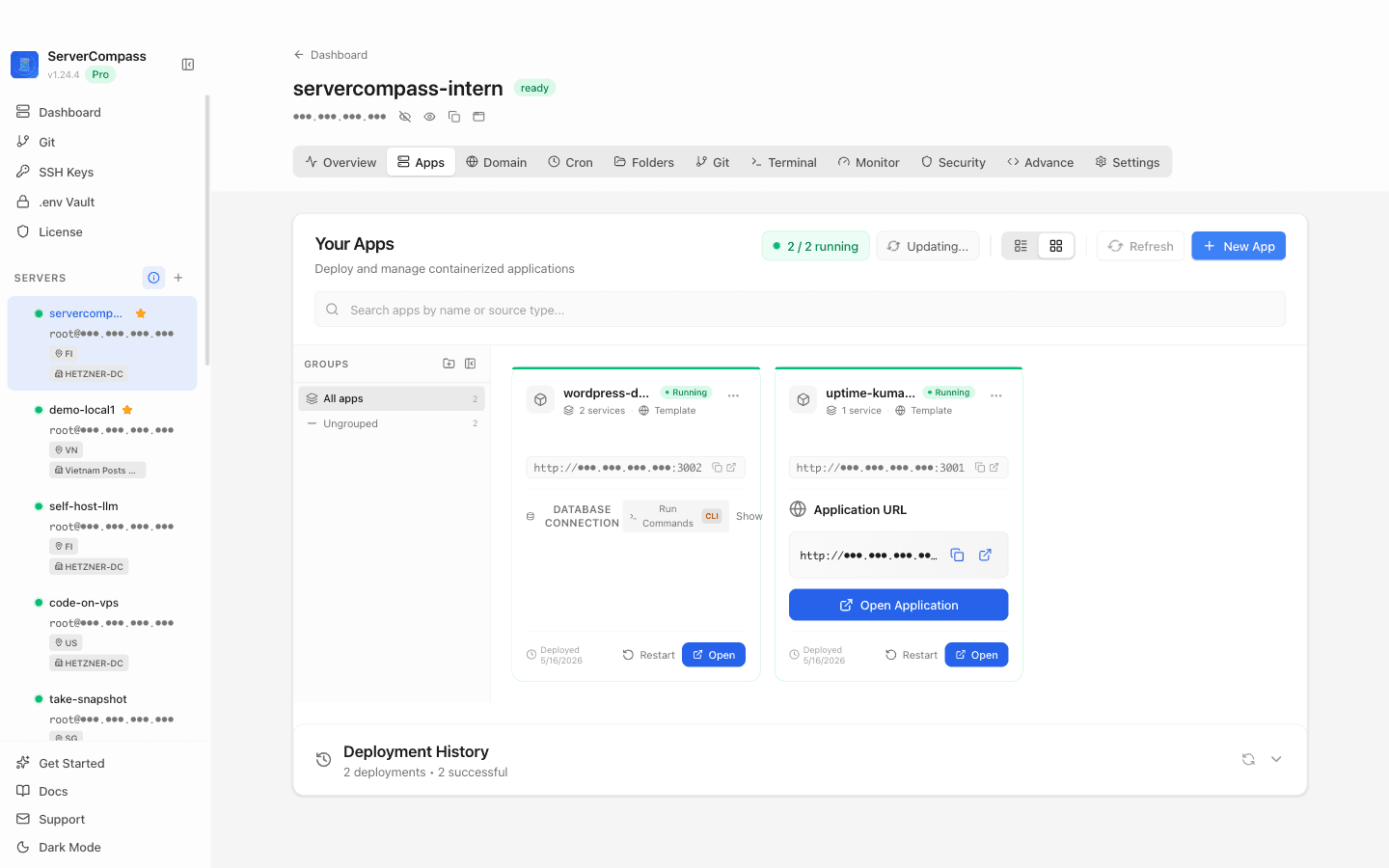Restart the uptime-kuma app
The height and width of the screenshot is (868, 1389).
pos(911,655)
